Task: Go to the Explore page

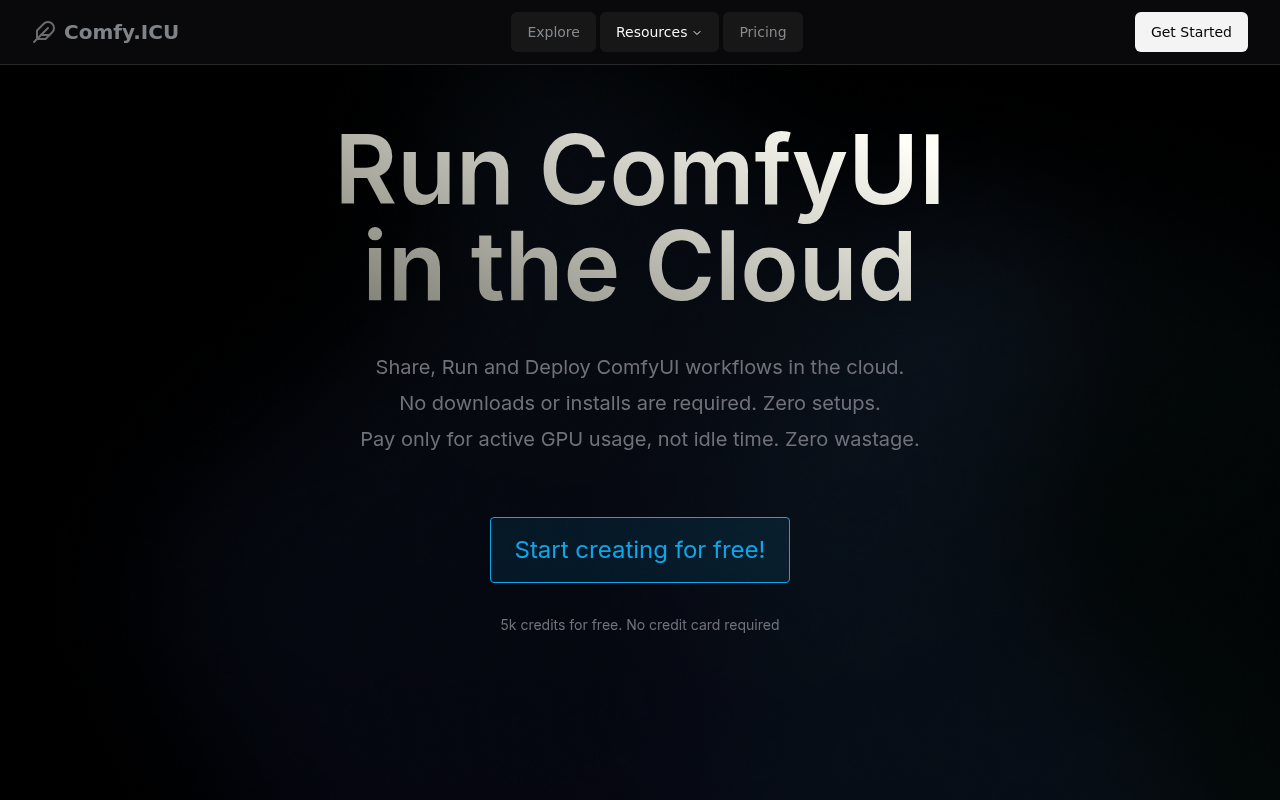Action: coord(553,32)
